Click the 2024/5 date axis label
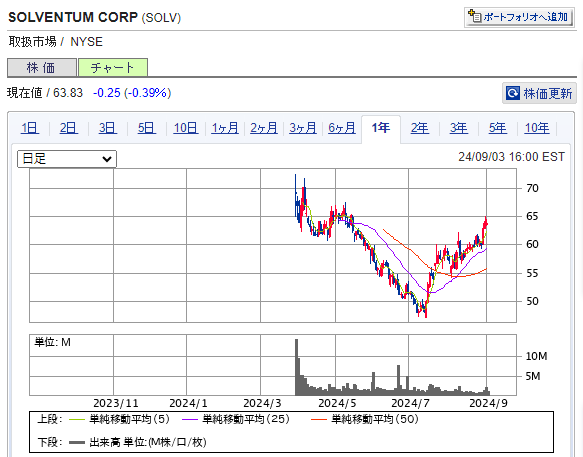583x457 pixels. [337, 403]
